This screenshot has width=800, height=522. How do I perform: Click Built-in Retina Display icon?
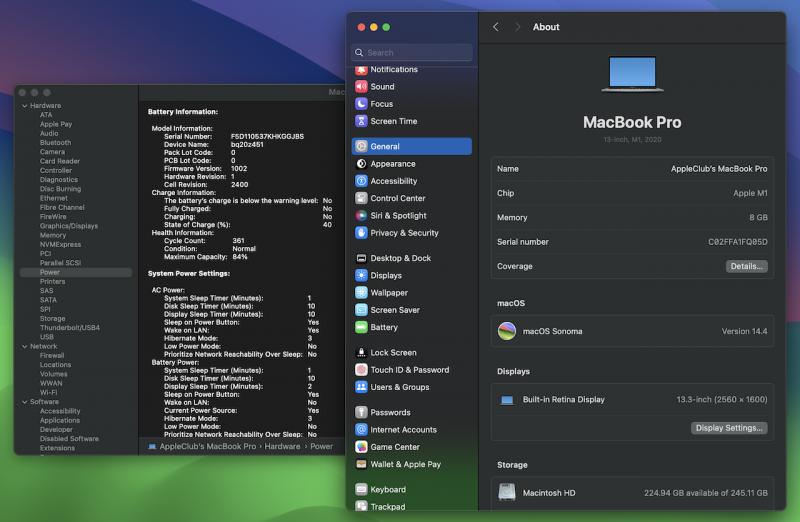click(507, 400)
